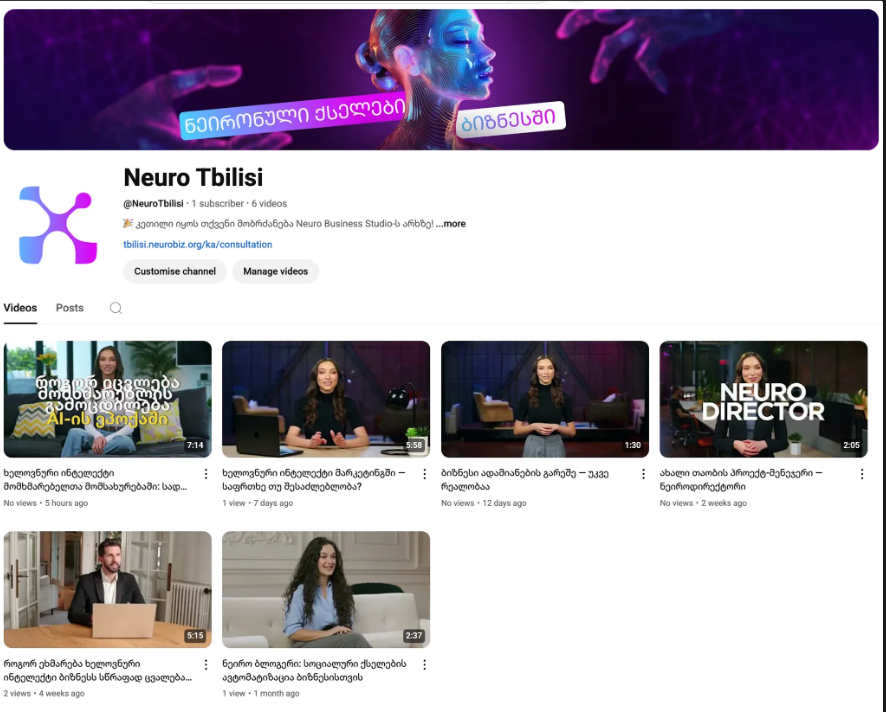Open the tbilisi.neurobiz.org consultation link
This screenshot has height=712, width=886.
pyautogui.click(x=198, y=244)
